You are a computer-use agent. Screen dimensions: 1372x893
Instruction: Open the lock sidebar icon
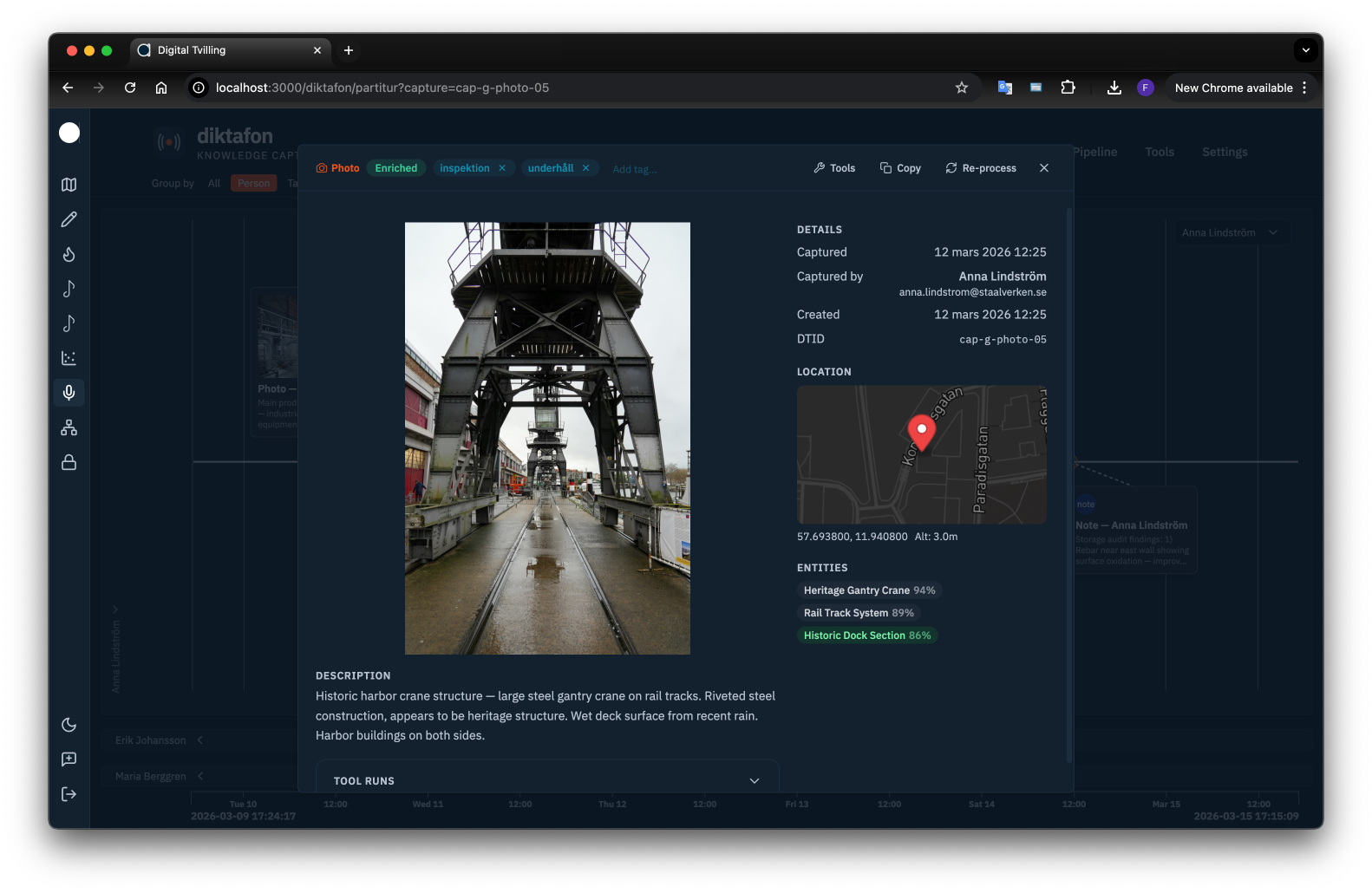coord(69,462)
